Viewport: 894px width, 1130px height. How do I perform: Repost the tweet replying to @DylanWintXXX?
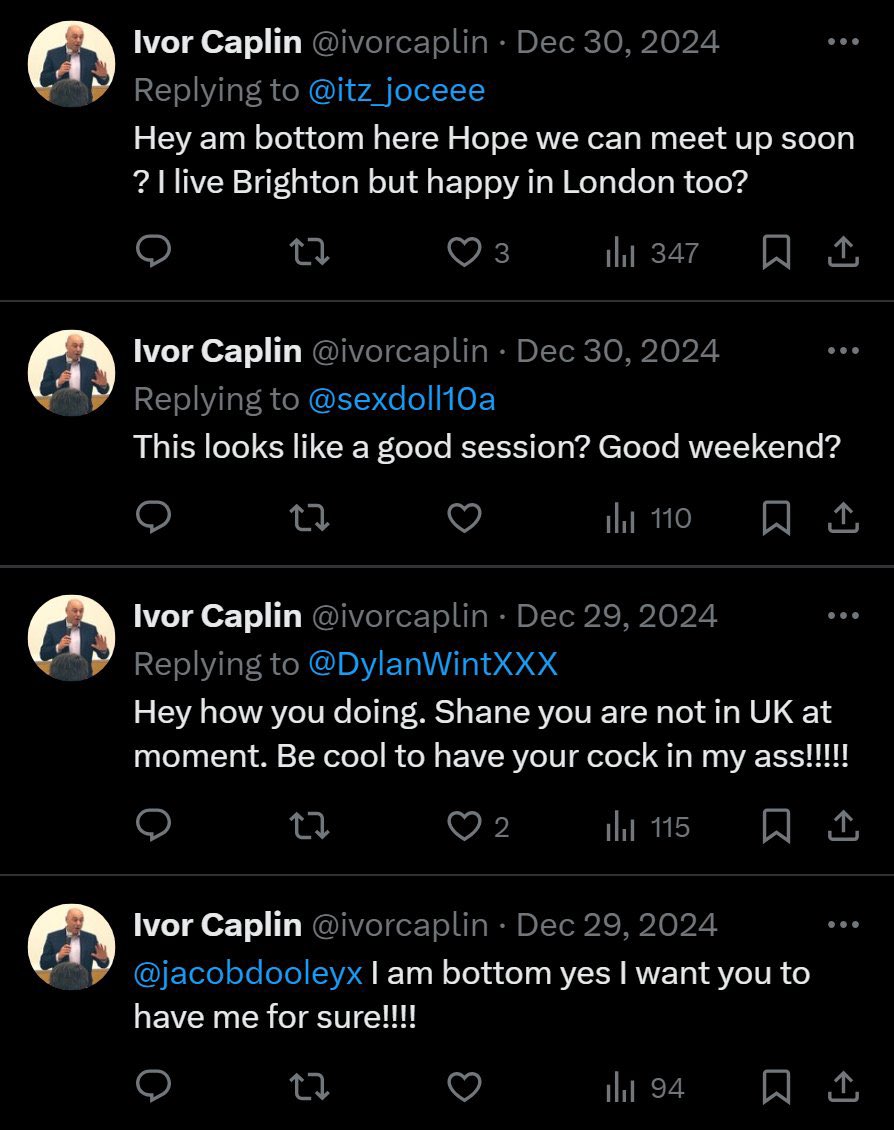(308, 827)
